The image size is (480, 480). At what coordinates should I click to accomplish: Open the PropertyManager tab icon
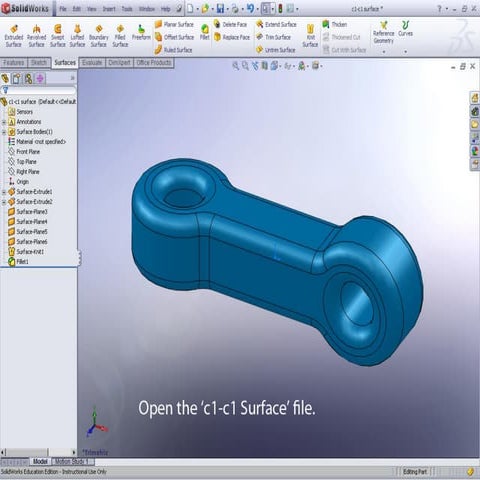(16, 78)
